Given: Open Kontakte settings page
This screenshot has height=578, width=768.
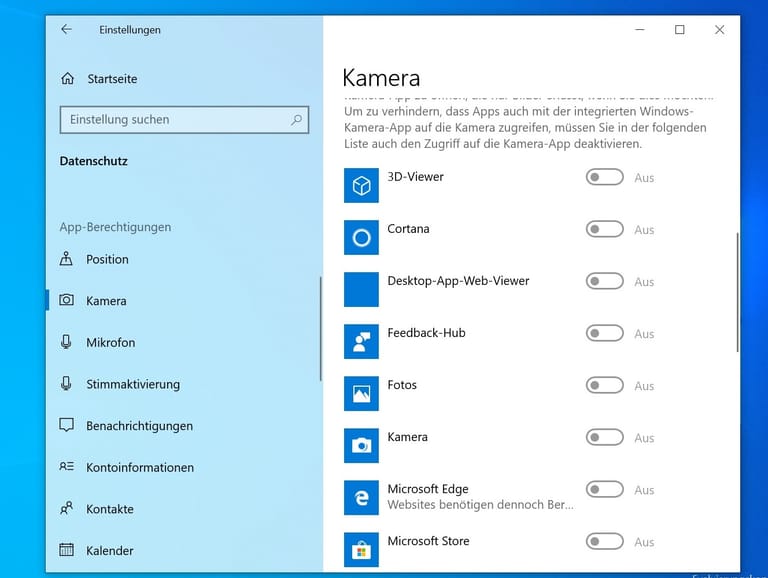Looking at the screenshot, I should click(x=183, y=509).
